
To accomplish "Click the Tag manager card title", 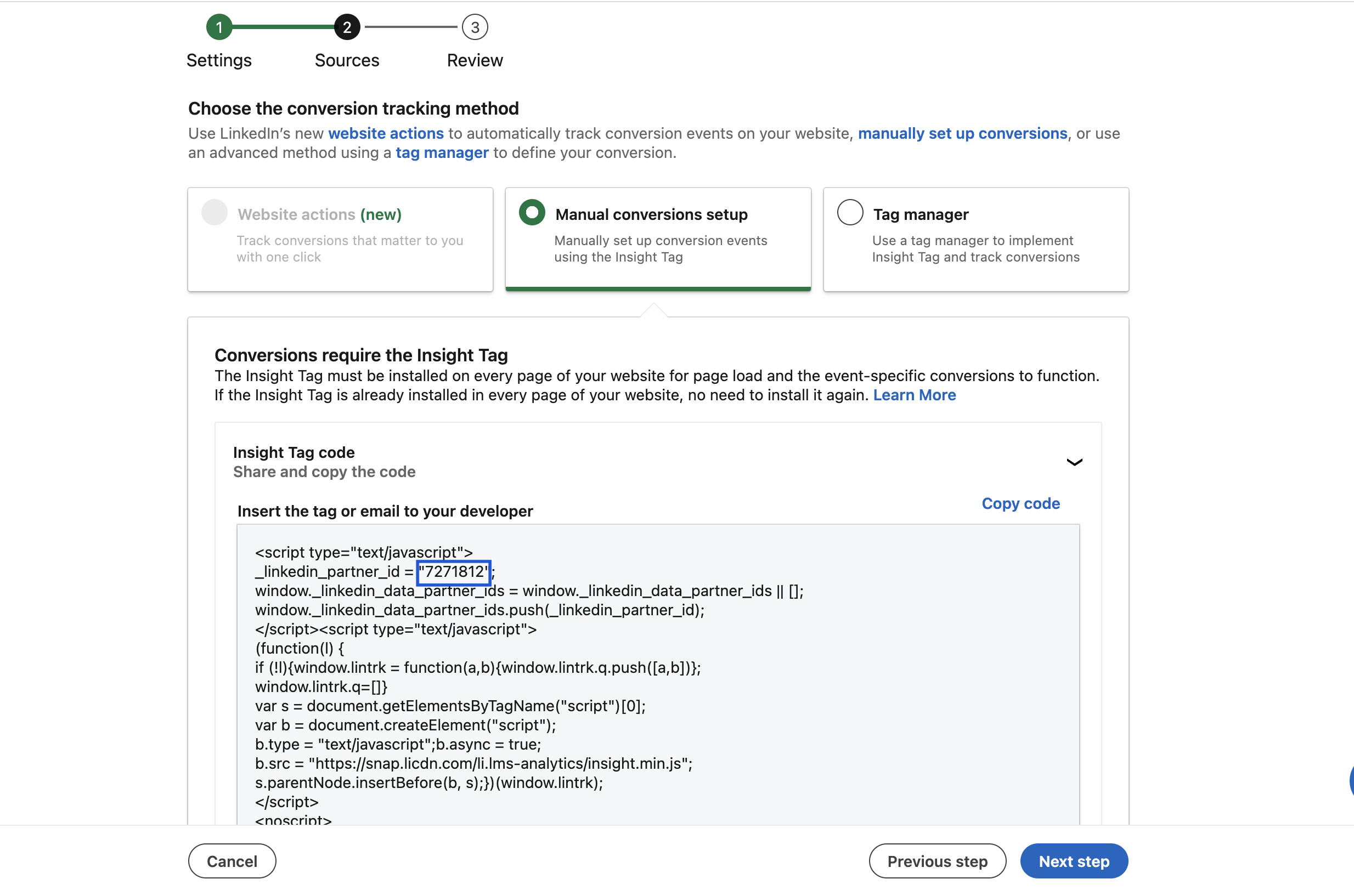I will coord(921,214).
